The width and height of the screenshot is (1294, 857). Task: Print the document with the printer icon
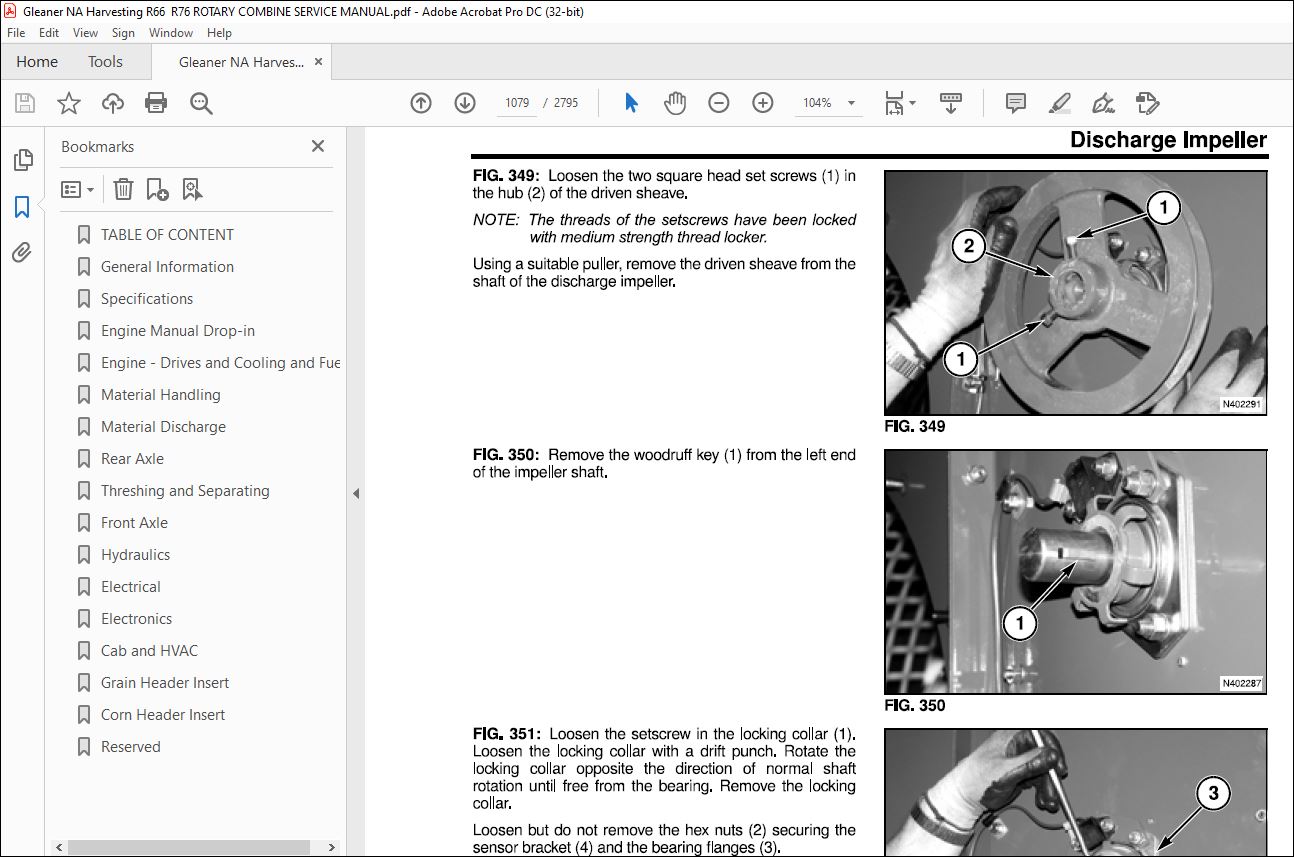[x=156, y=103]
